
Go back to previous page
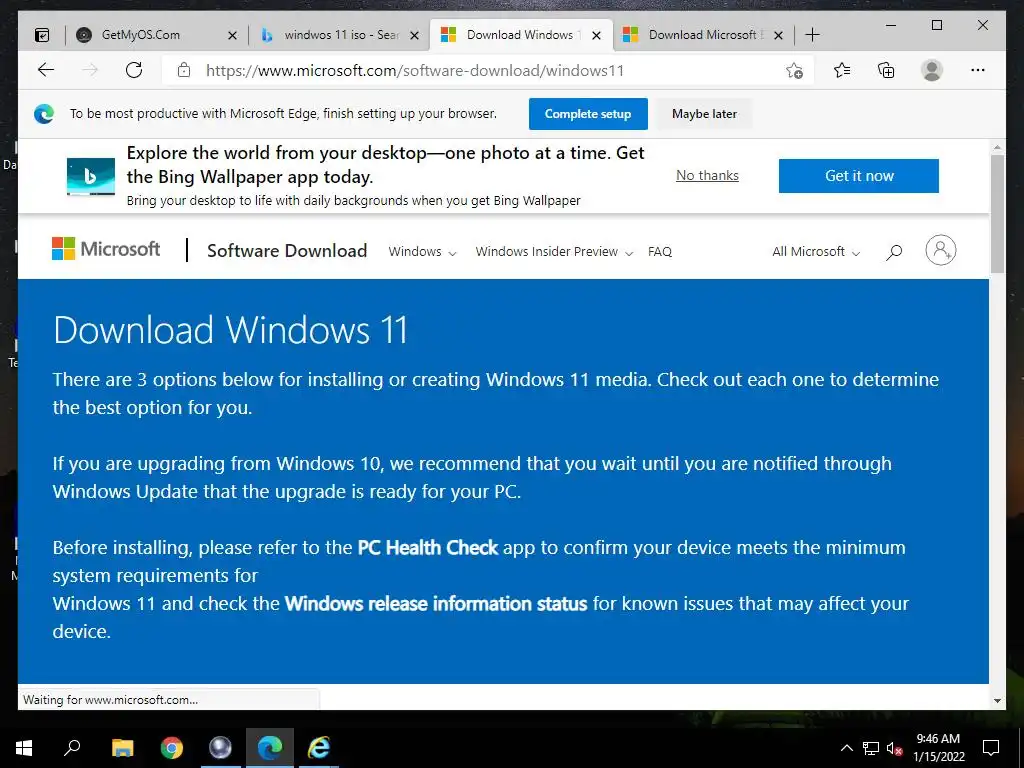pyautogui.click(x=46, y=70)
